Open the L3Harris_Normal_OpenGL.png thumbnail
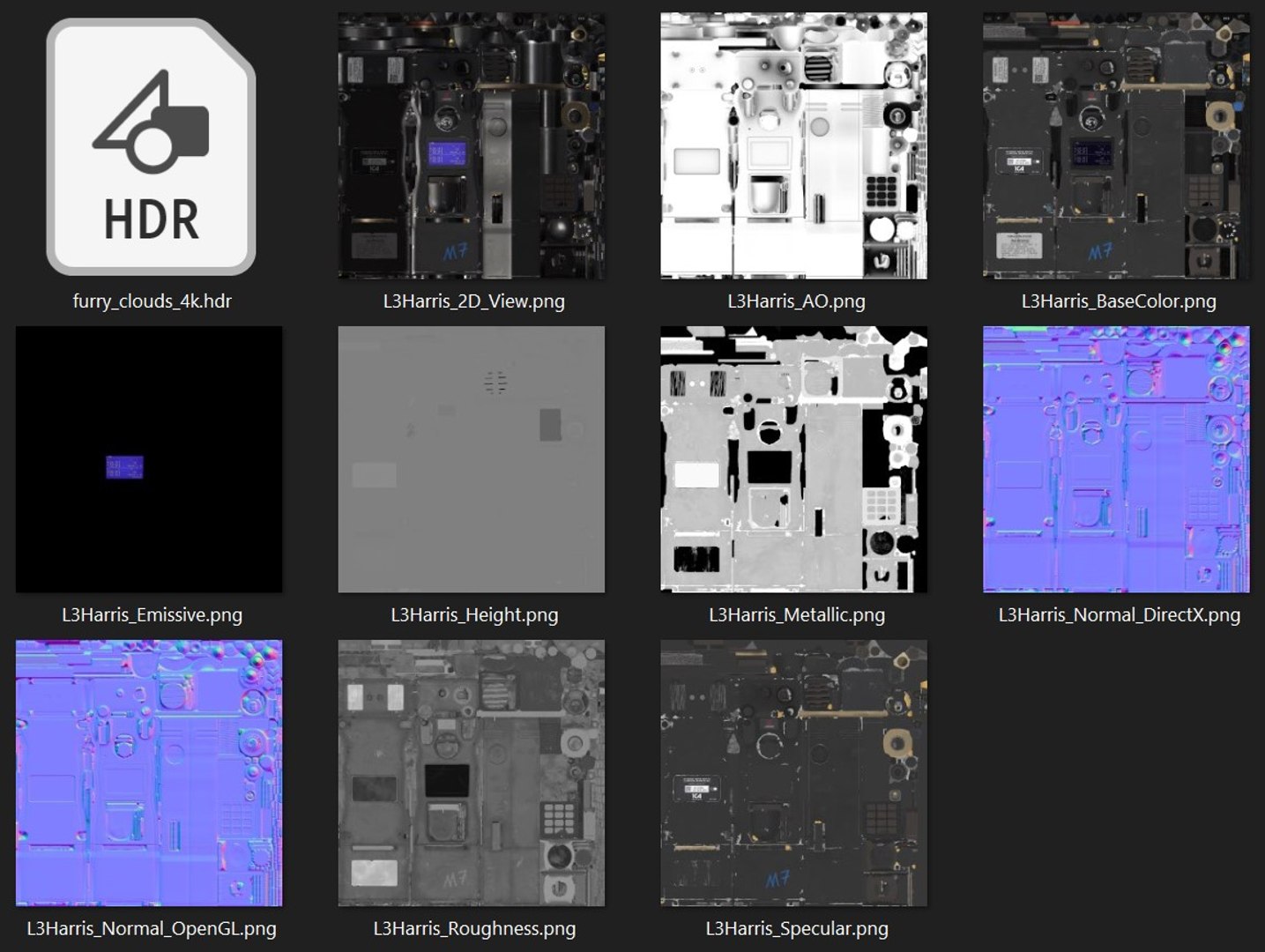Image resolution: width=1265 pixels, height=952 pixels. (x=149, y=774)
